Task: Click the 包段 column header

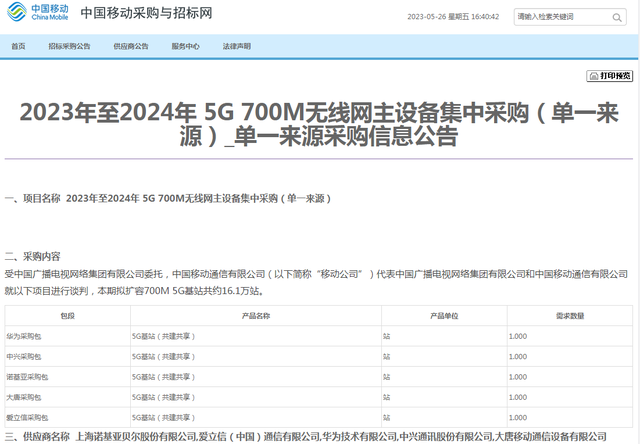Action: 68,316
